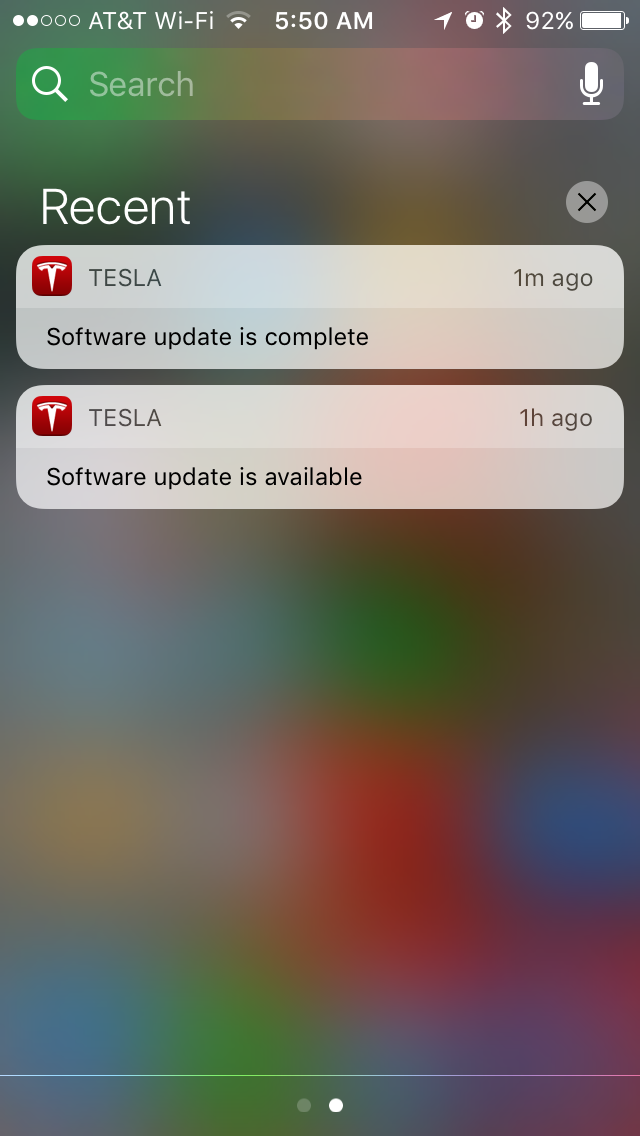Tap the "1m ago" timestamp
640x1136 pixels.
[x=553, y=277]
